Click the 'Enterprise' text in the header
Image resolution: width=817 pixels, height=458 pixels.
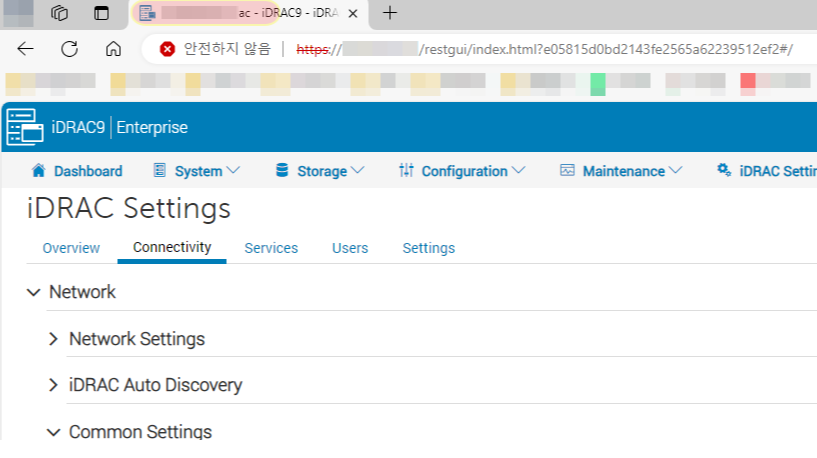(x=152, y=127)
